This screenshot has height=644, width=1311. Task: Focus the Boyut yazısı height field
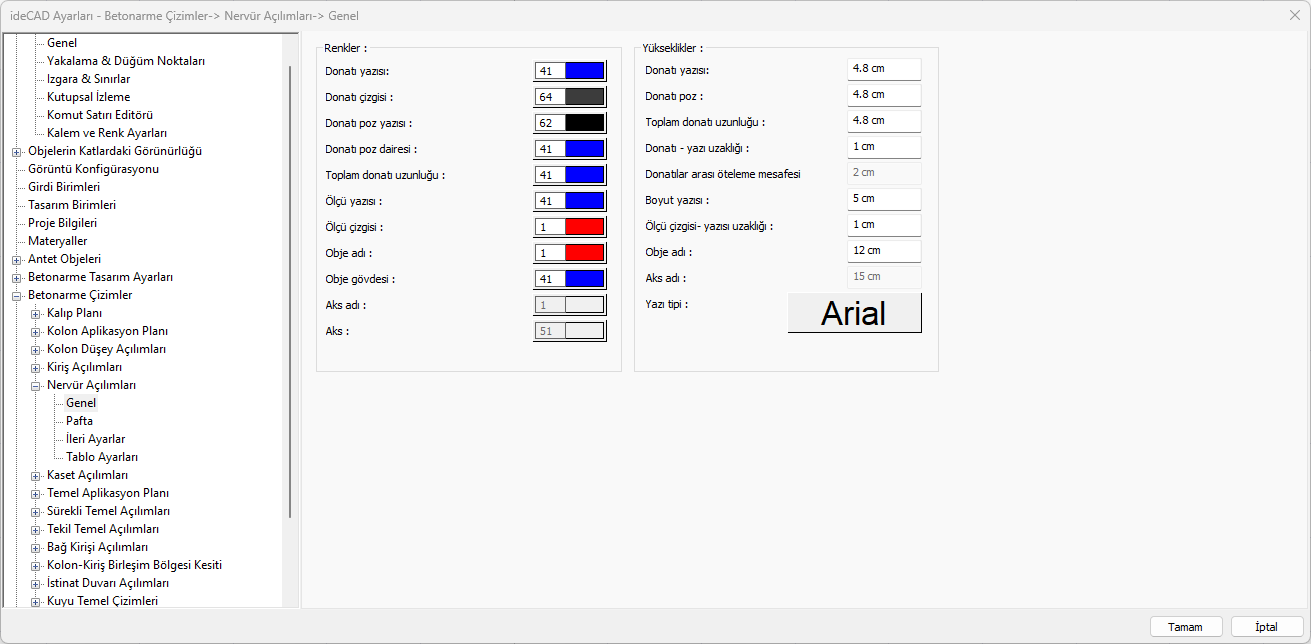(x=884, y=199)
